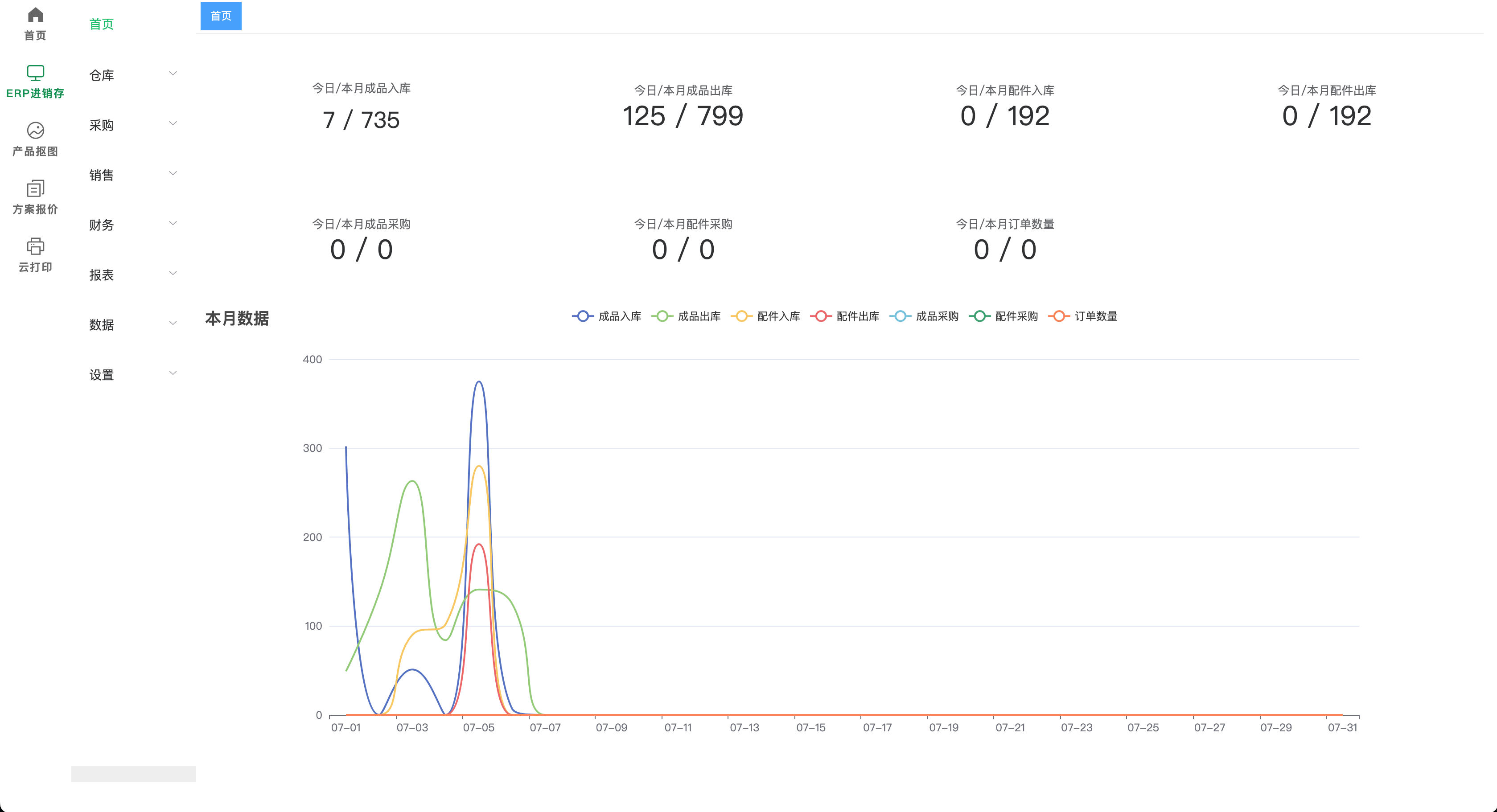Open the 方案报价 document icon
Image resolution: width=1497 pixels, height=812 pixels.
point(36,189)
